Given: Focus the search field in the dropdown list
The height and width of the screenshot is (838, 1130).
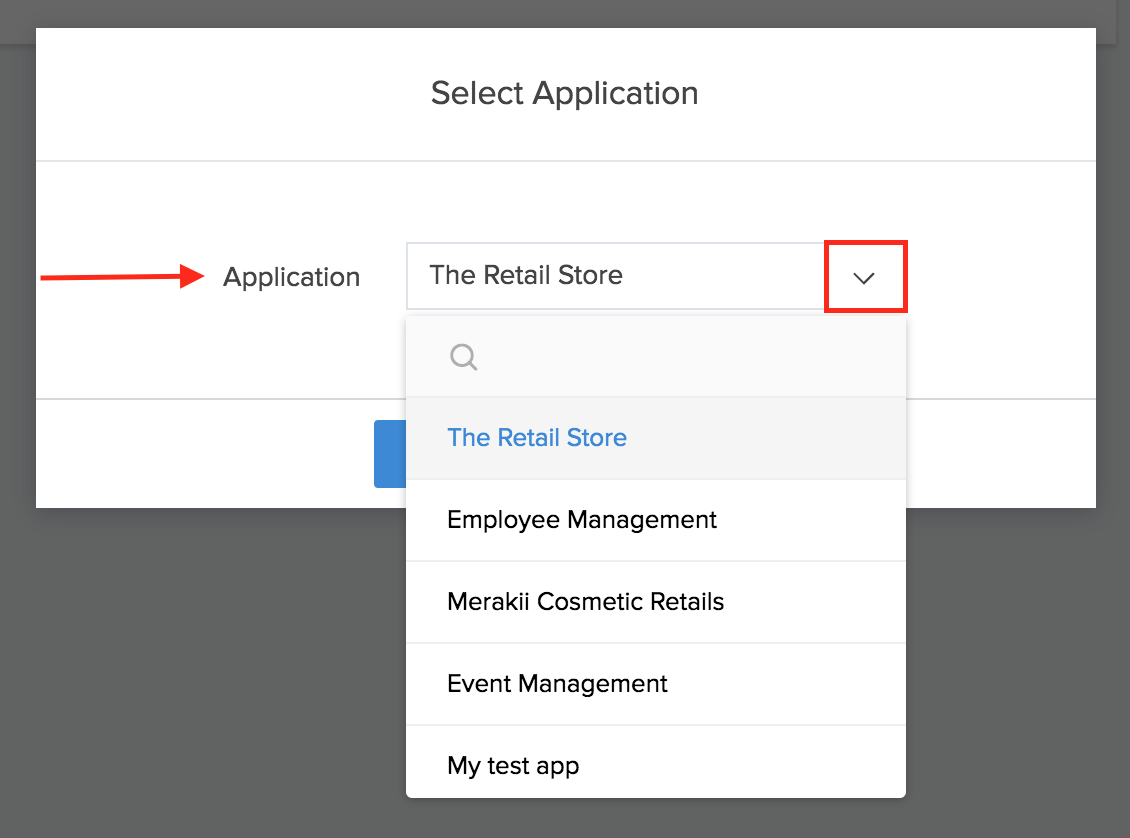Looking at the screenshot, I should [x=680, y=357].
